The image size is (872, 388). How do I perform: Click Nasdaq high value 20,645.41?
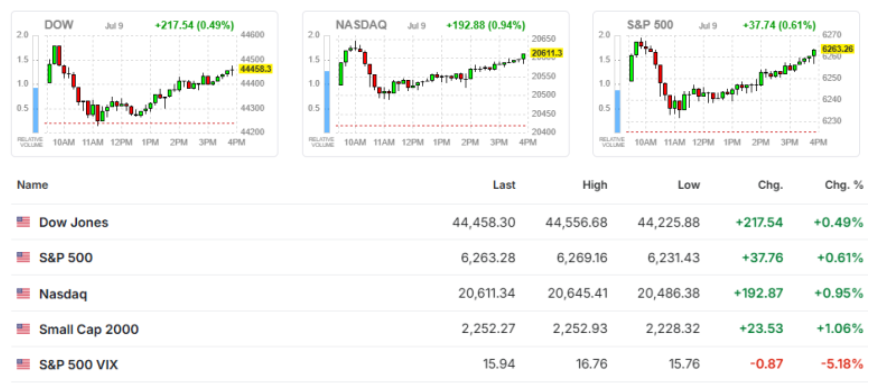578,294
